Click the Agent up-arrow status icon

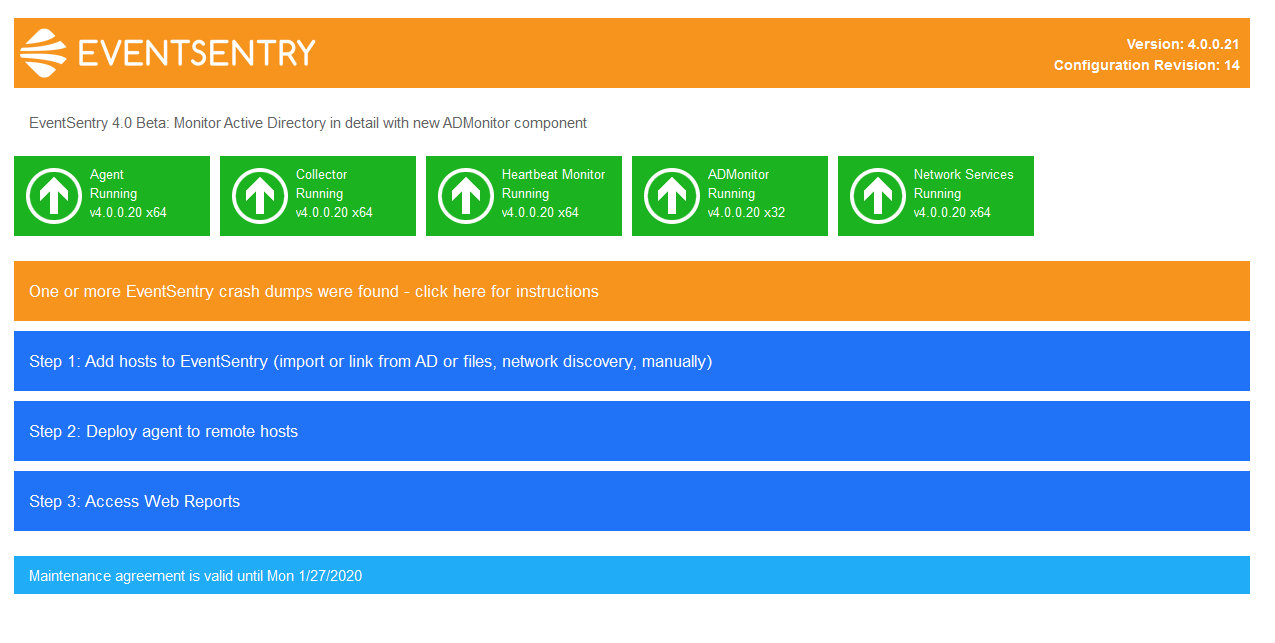pos(53,195)
